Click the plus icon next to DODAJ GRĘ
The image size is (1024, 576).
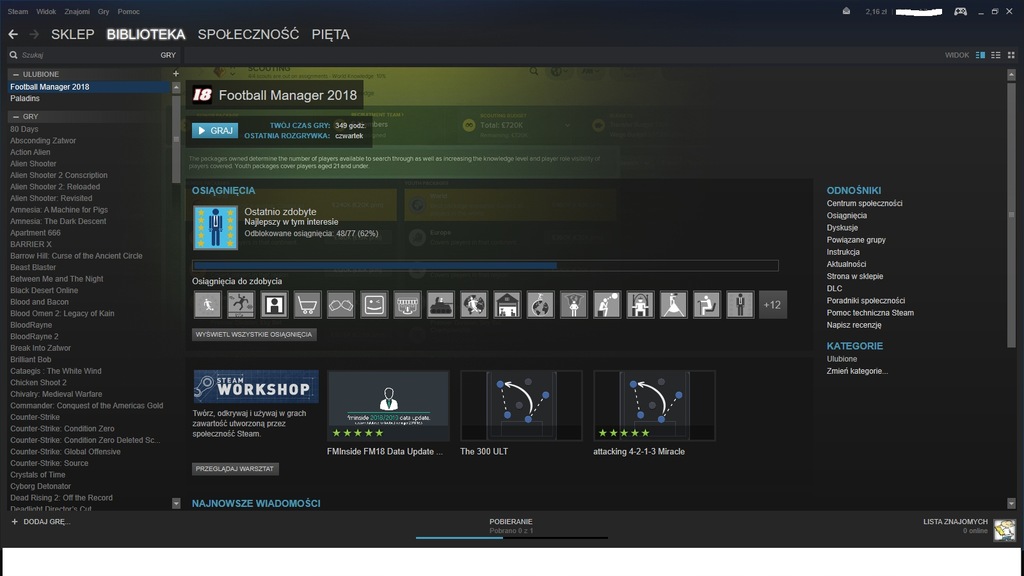click(14, 522)
